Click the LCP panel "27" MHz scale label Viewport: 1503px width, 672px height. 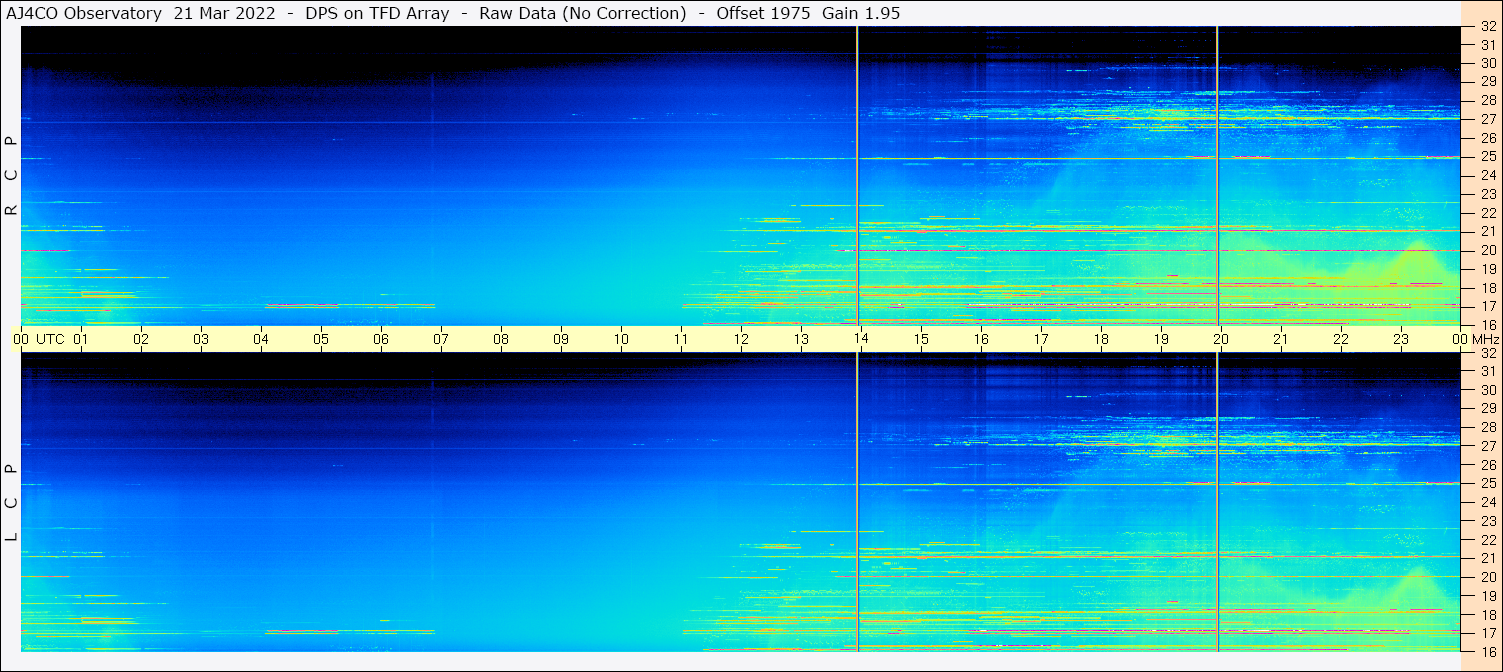tap(1488, 446)
